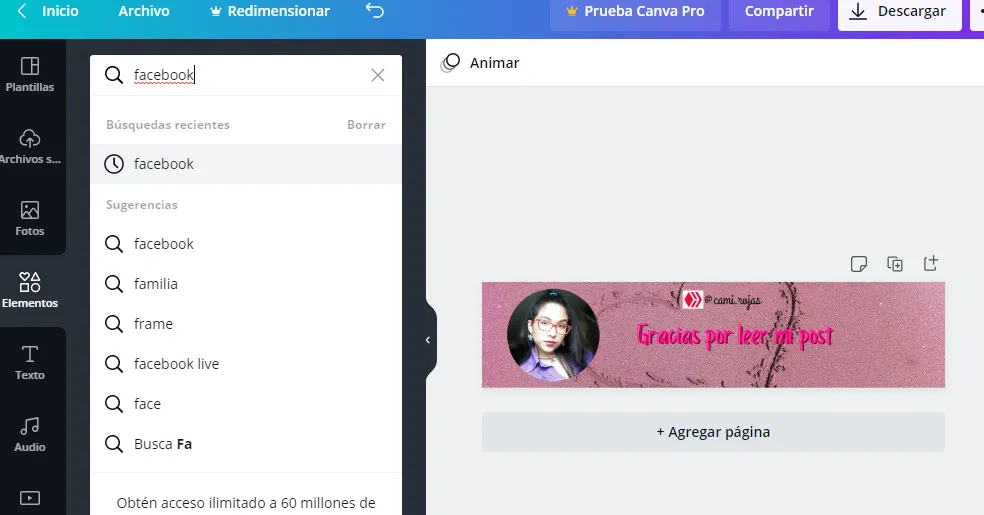Choose the facebook suggestion under Sugerencias

[246, 244]
